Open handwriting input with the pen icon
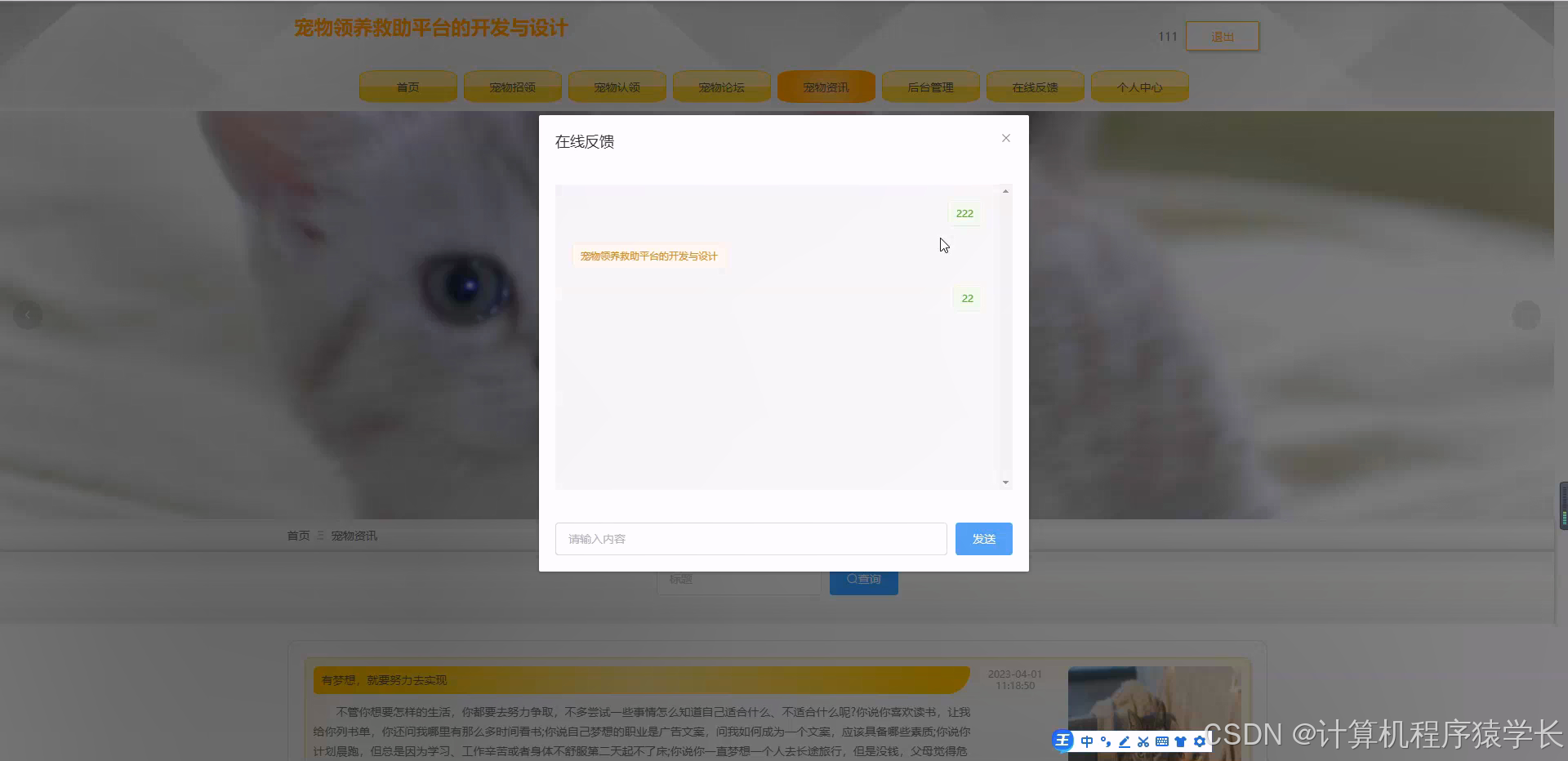Image resolution: width=1568 pixels, height=761 pixels. point(1124,741)
